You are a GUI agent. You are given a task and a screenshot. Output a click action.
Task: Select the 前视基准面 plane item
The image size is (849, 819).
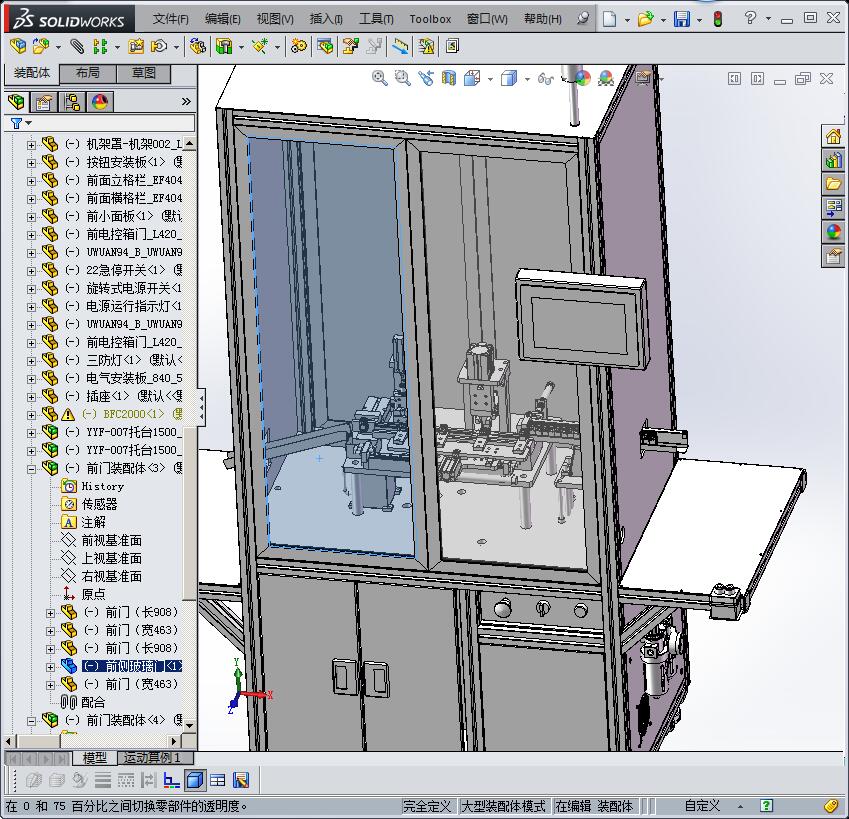(112, 540)
